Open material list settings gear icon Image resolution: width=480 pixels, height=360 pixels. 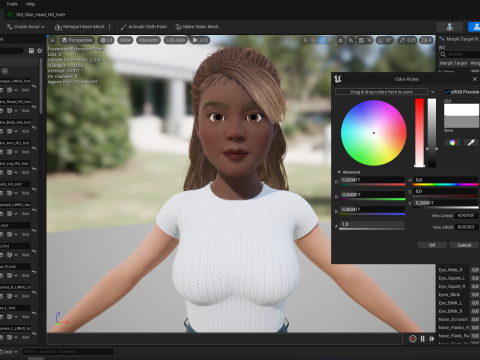(40, 51)
